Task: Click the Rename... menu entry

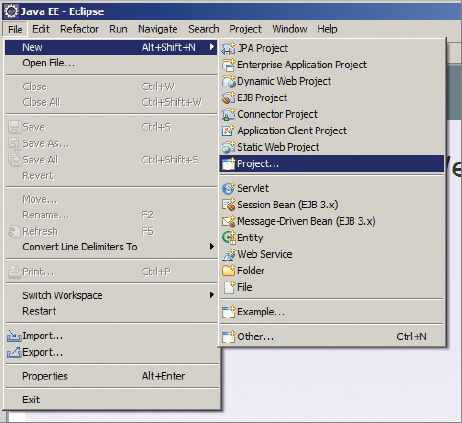Action: point(112,215)
